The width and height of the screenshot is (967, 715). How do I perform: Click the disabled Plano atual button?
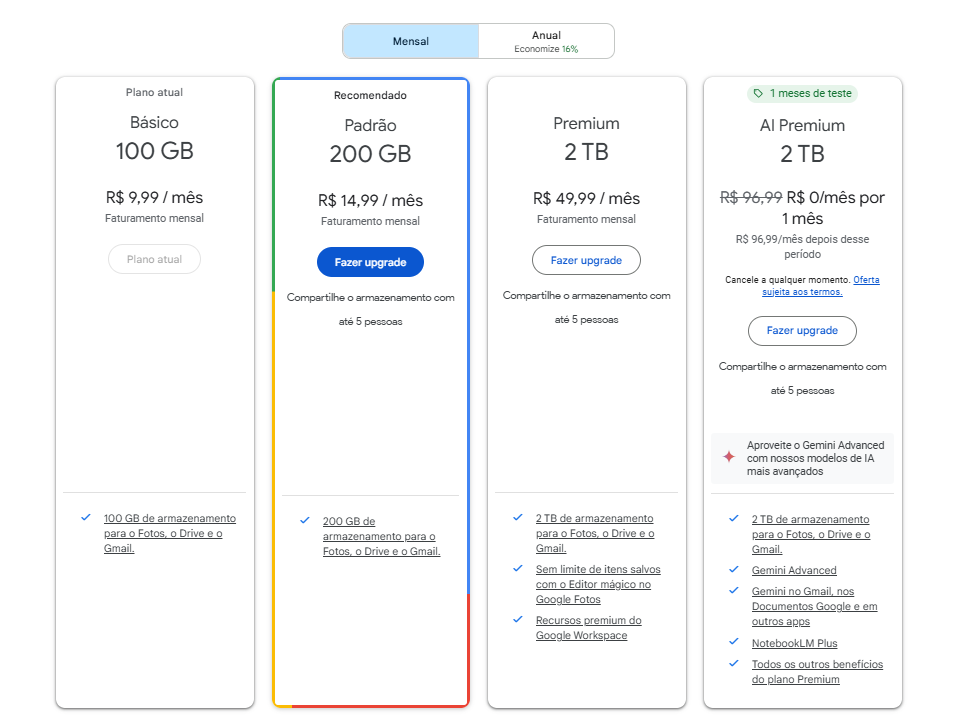click(154, 259)
